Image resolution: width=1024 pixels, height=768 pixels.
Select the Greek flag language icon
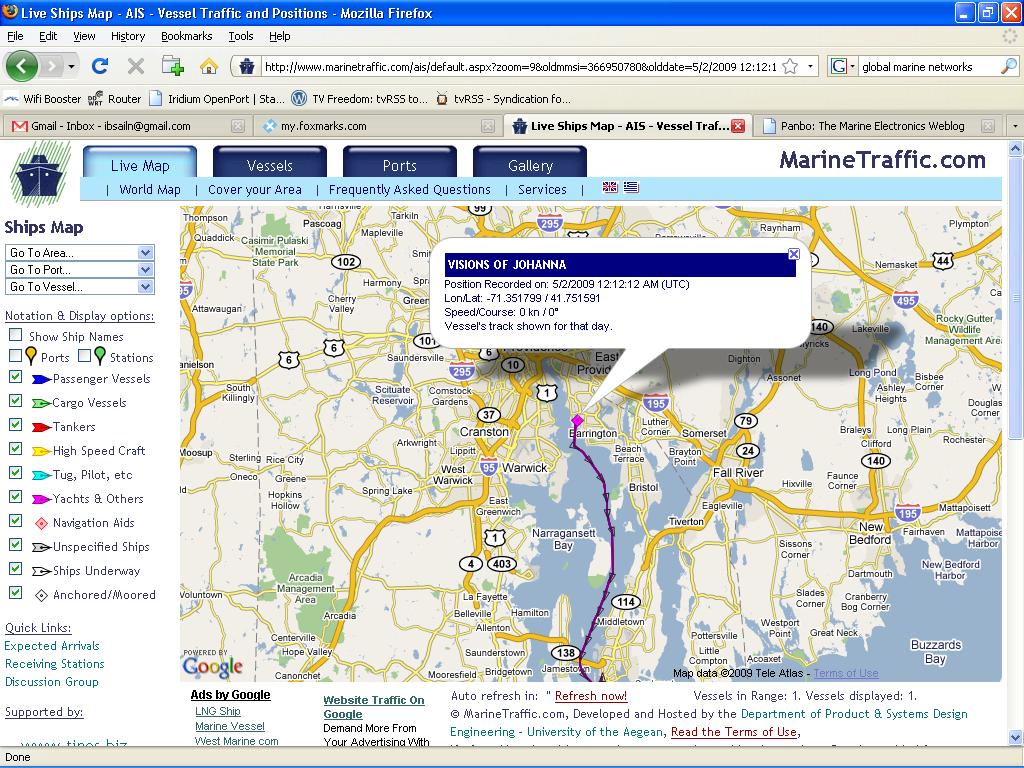pyautogui.click(x=631, y=187)
